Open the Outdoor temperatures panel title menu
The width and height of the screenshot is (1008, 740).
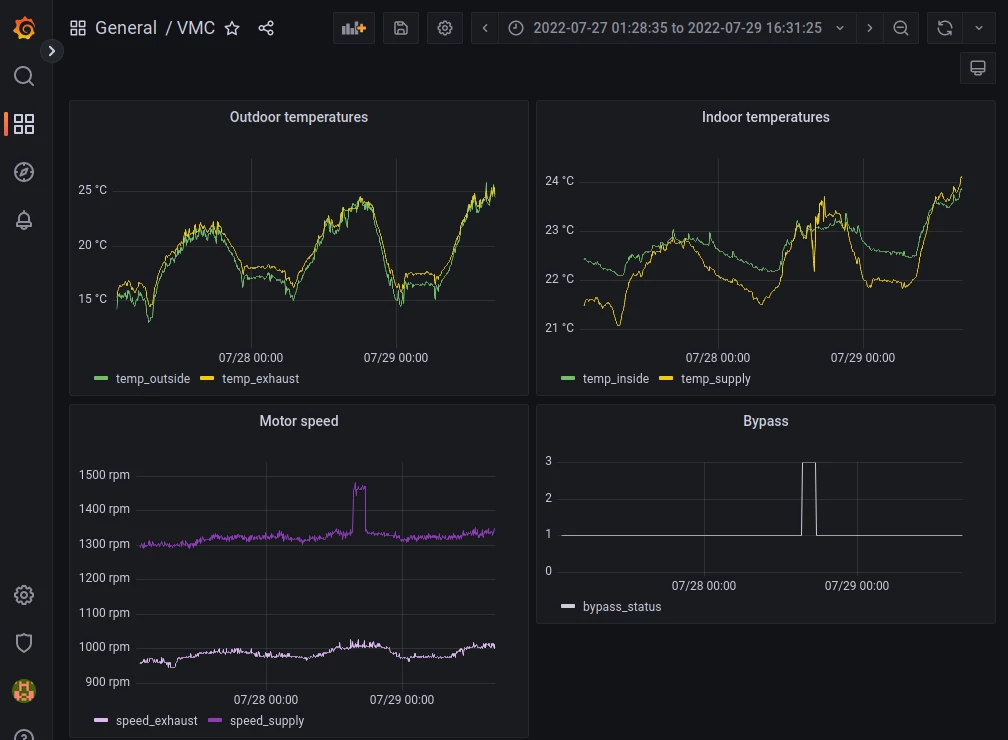coord(299,117)
